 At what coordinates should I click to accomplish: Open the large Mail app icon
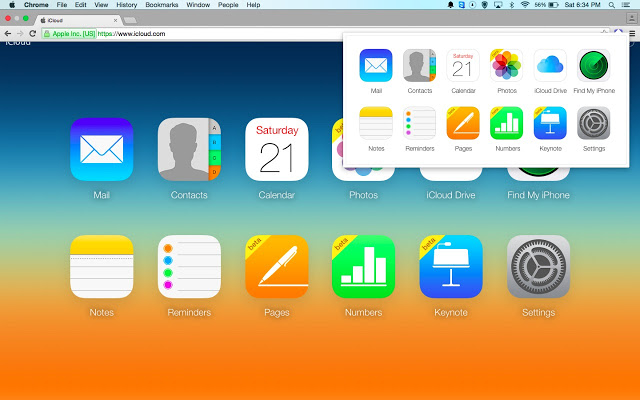102,149
